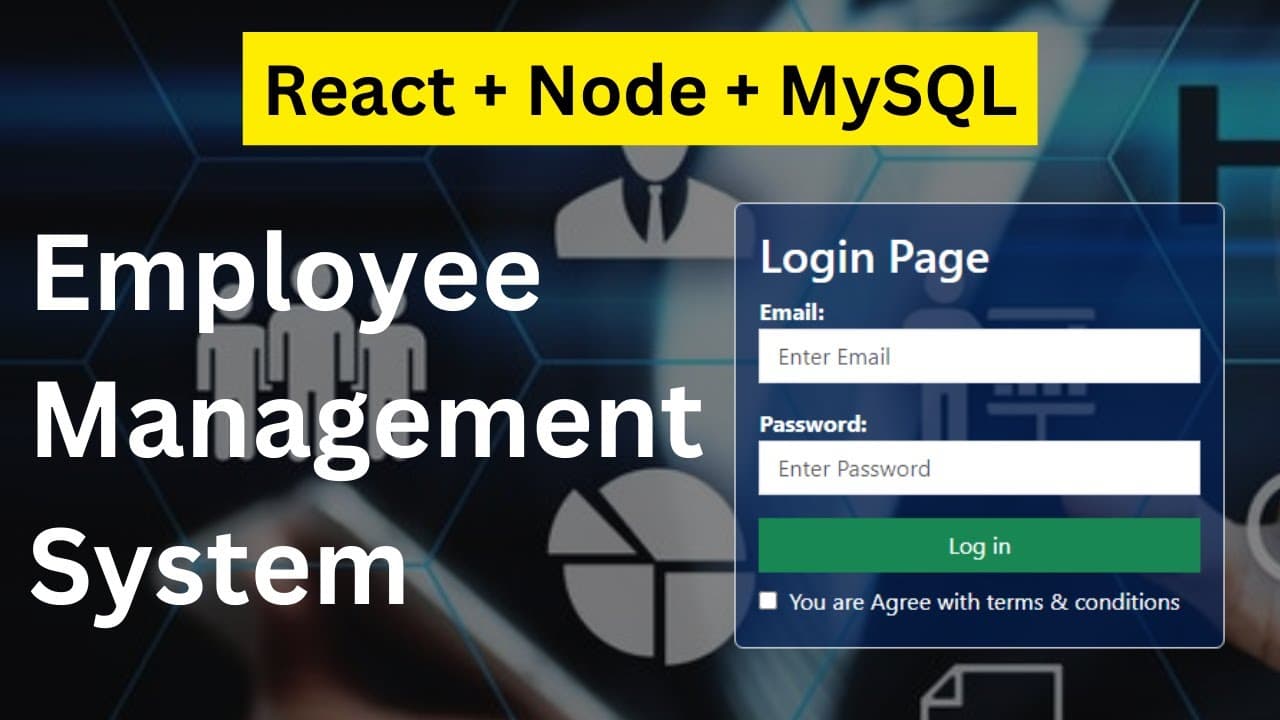Click the Enter Email input field

tap(979, 356)
